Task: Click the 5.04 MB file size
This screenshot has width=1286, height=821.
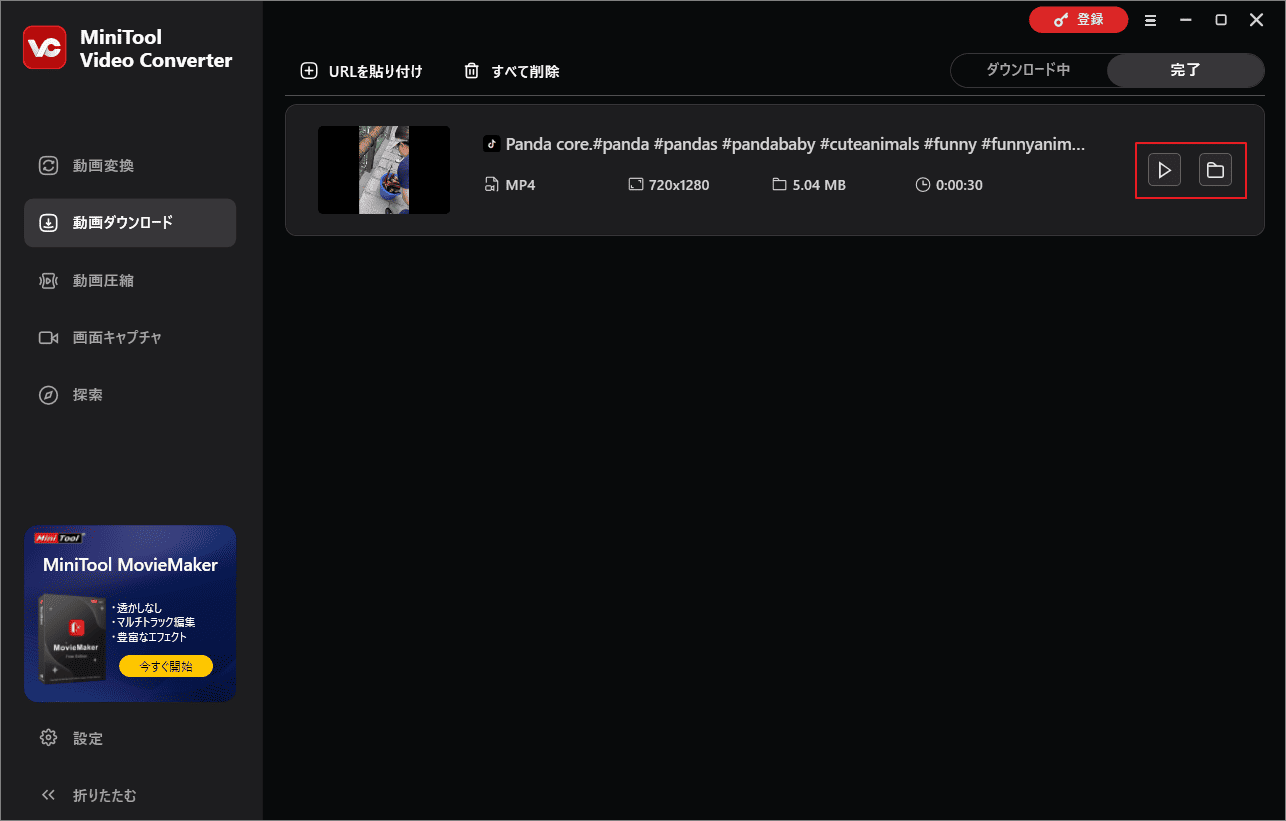Action: click(819, 185)
